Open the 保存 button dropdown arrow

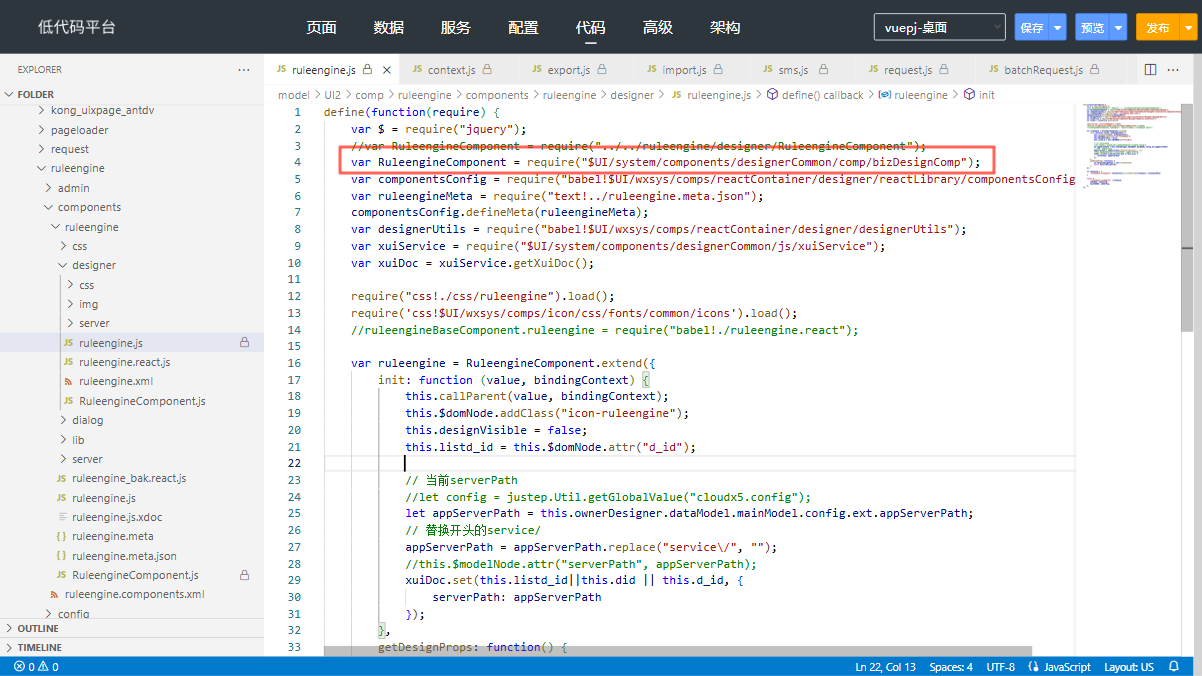1058,28
